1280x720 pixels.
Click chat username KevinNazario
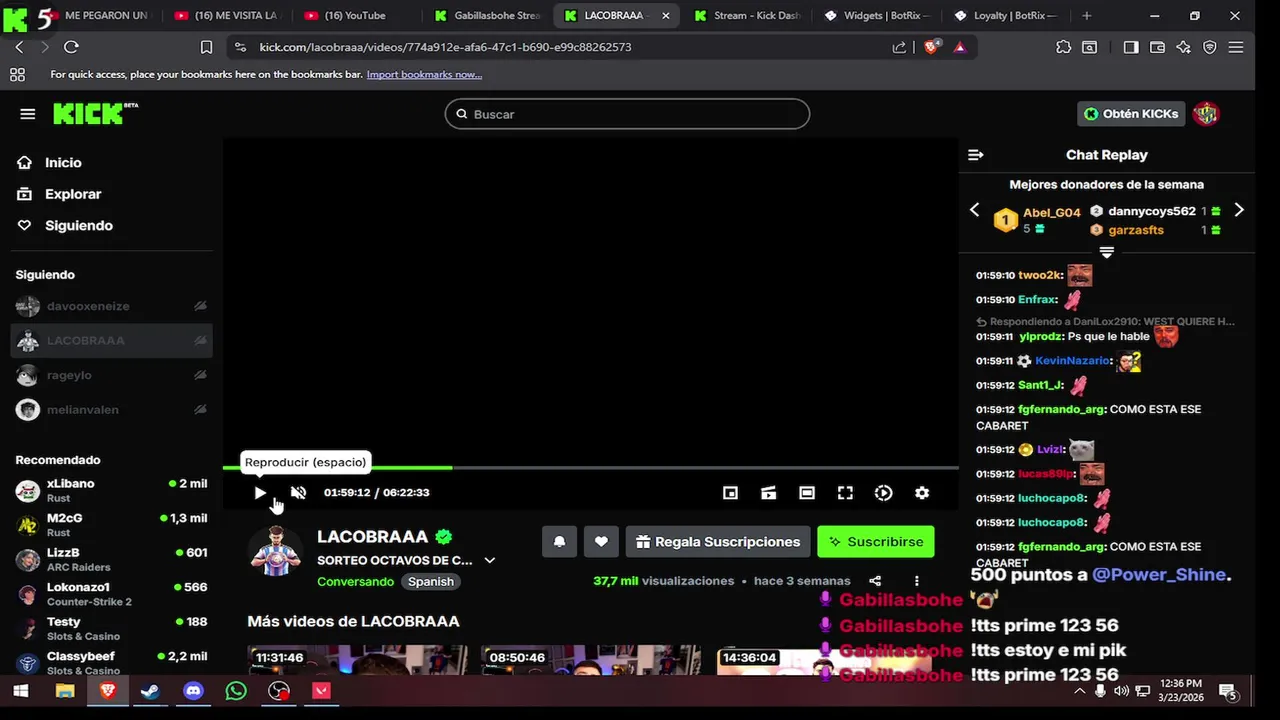[1072, 361]
